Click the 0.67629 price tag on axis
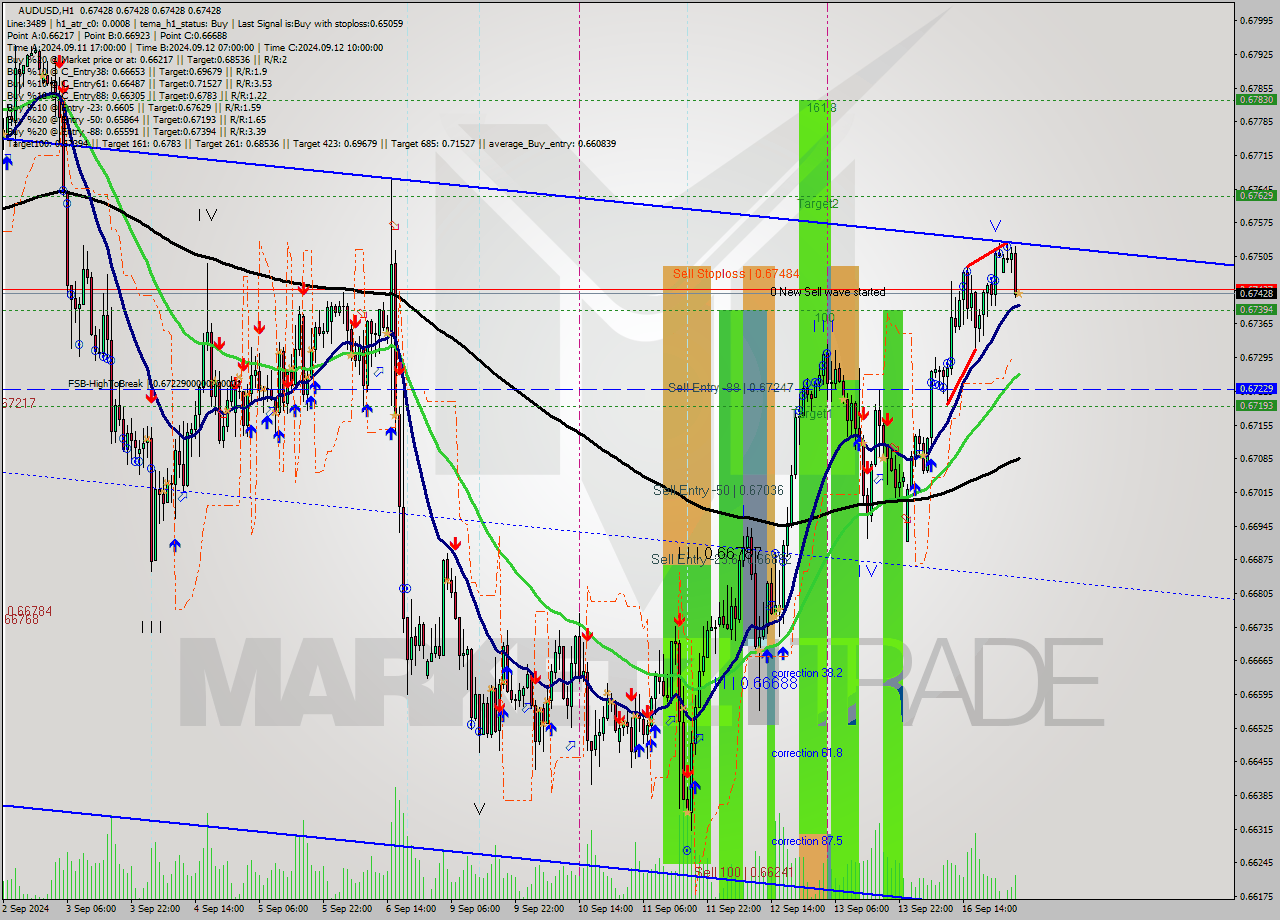The image size is (1280, 920). point(1256,196)
